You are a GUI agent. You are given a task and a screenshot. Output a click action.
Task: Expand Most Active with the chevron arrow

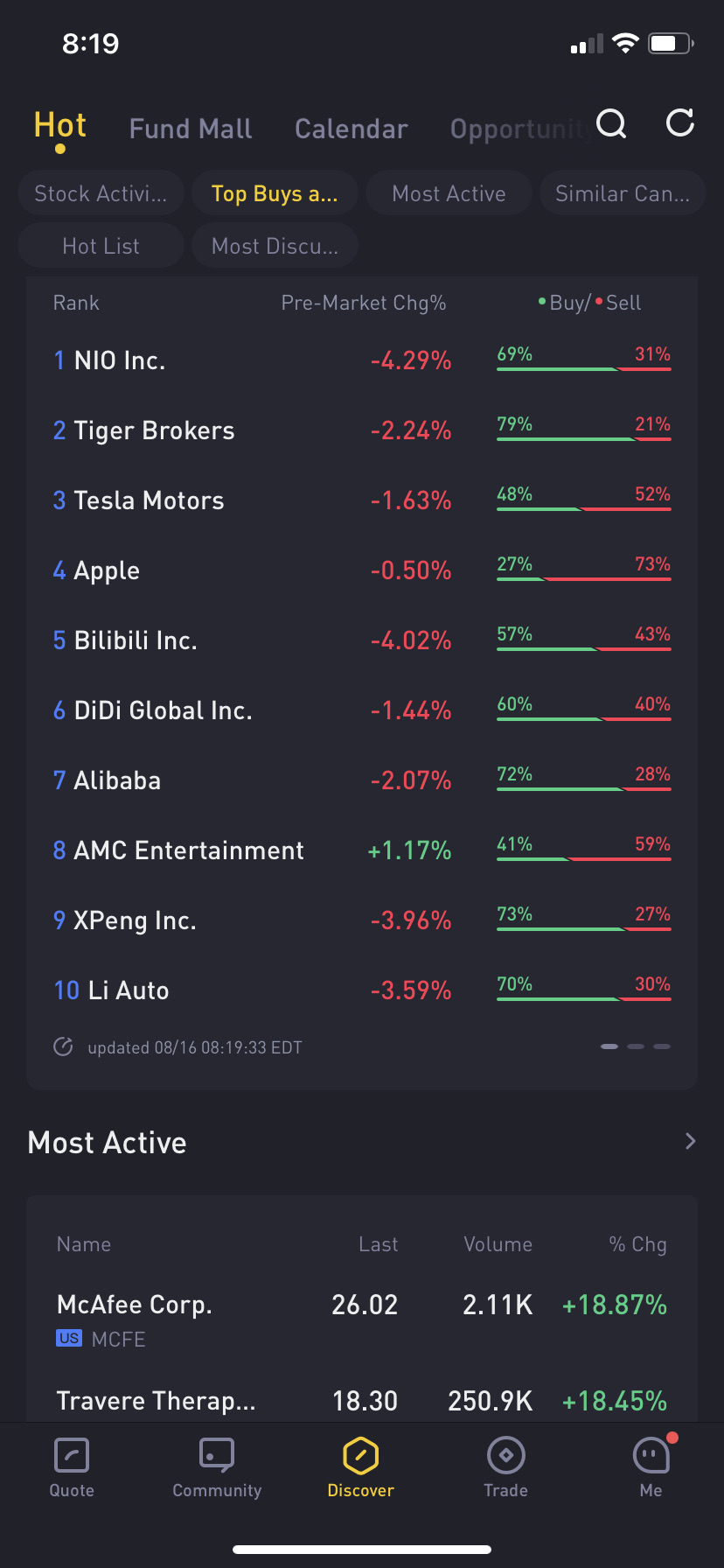pyautogui.click(x=691, y=1141)
